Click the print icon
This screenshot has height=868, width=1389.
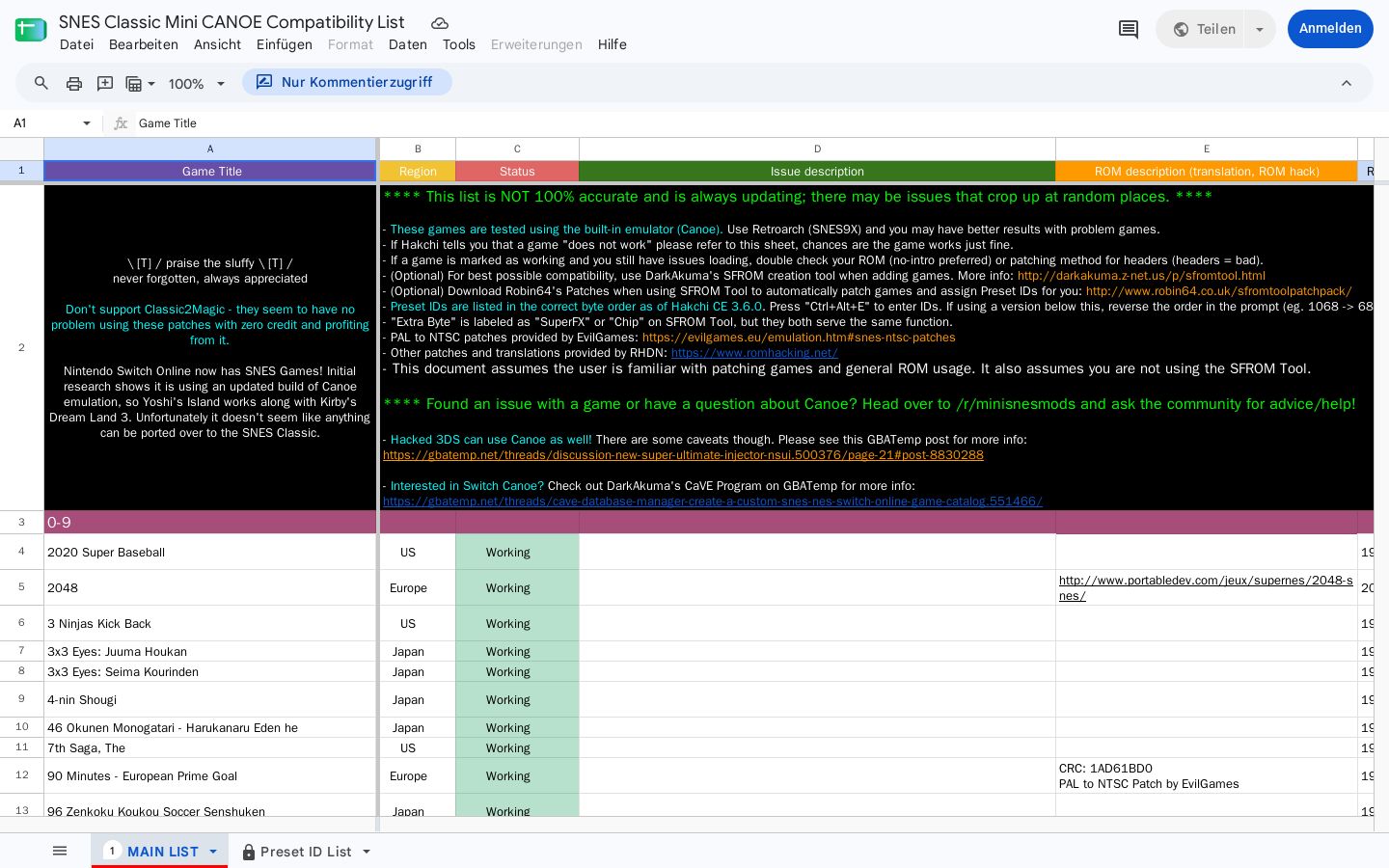(74, 83)
